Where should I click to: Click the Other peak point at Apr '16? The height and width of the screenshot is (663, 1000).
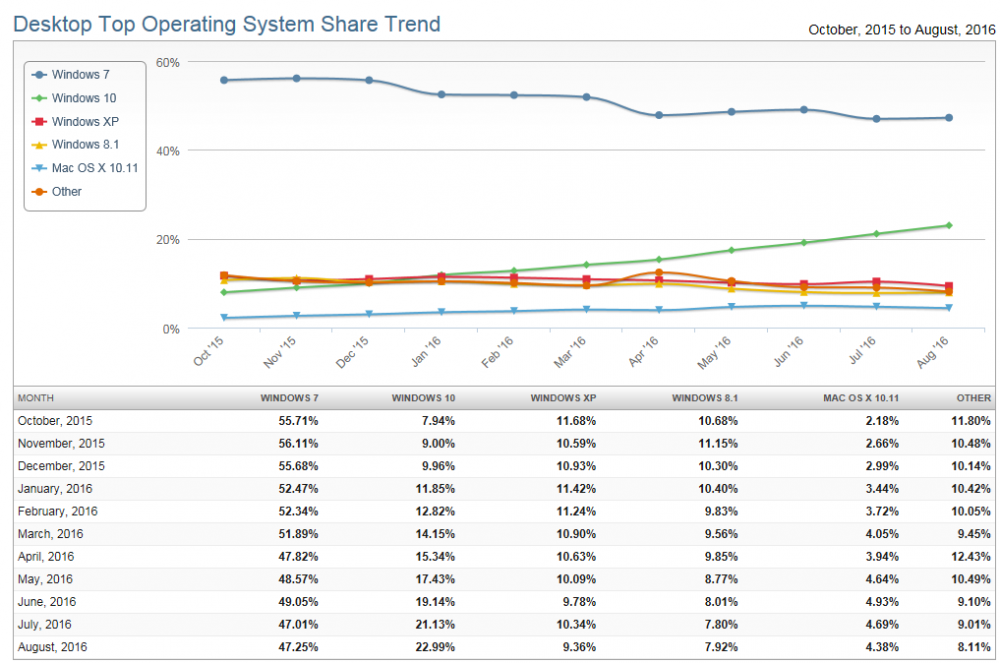coord(659,272)
